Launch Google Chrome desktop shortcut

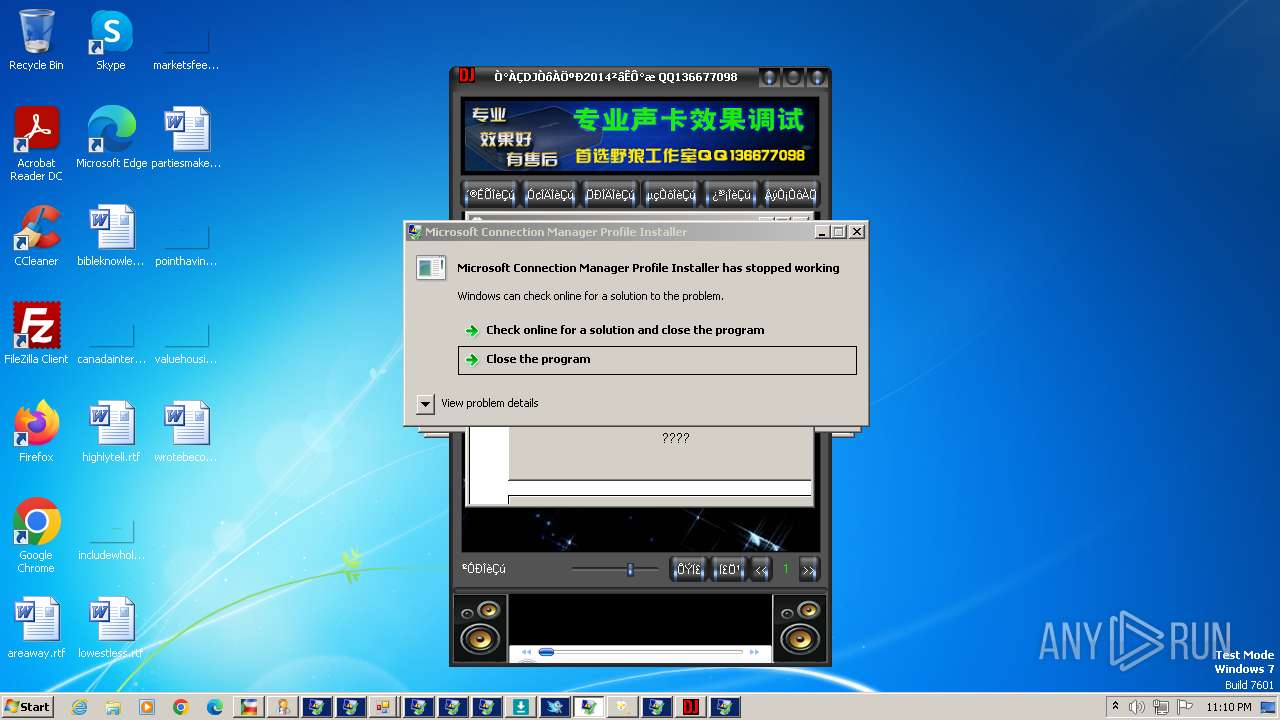pyautogui.click(x=36, y=536)
